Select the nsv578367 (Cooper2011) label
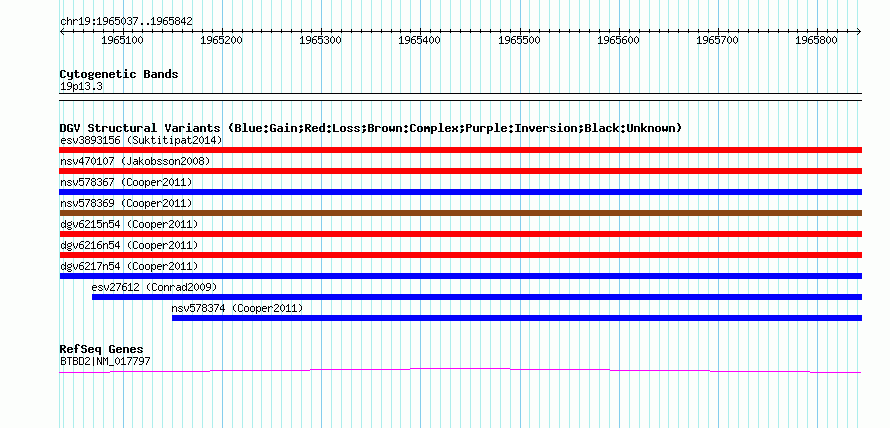The height and width of the screenshot is (428, 890). point(126,182)
